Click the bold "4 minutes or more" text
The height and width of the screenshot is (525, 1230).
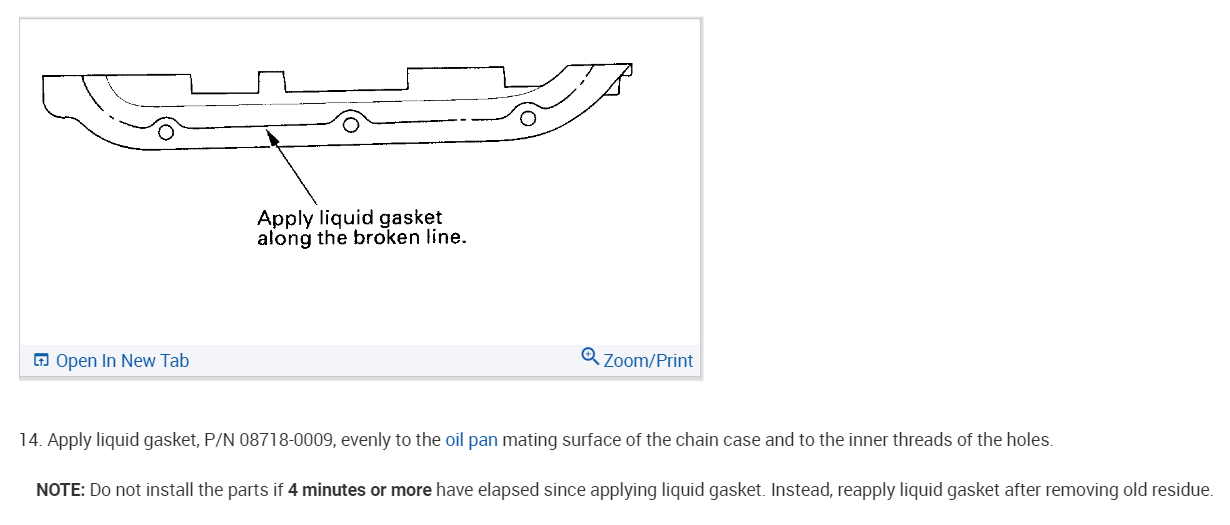(360, 490)
